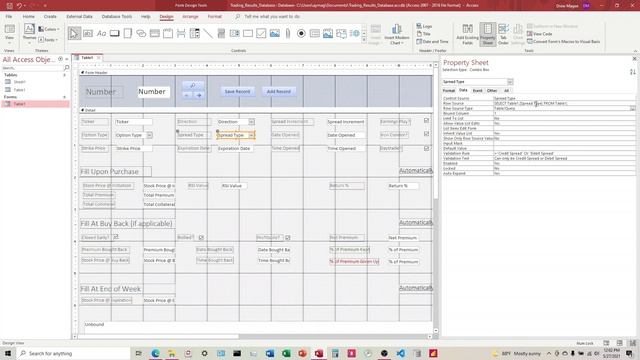Choose the List Box control tool
Image resolution: width=640 pixels, height=360 pixels.
coord(235,33)
